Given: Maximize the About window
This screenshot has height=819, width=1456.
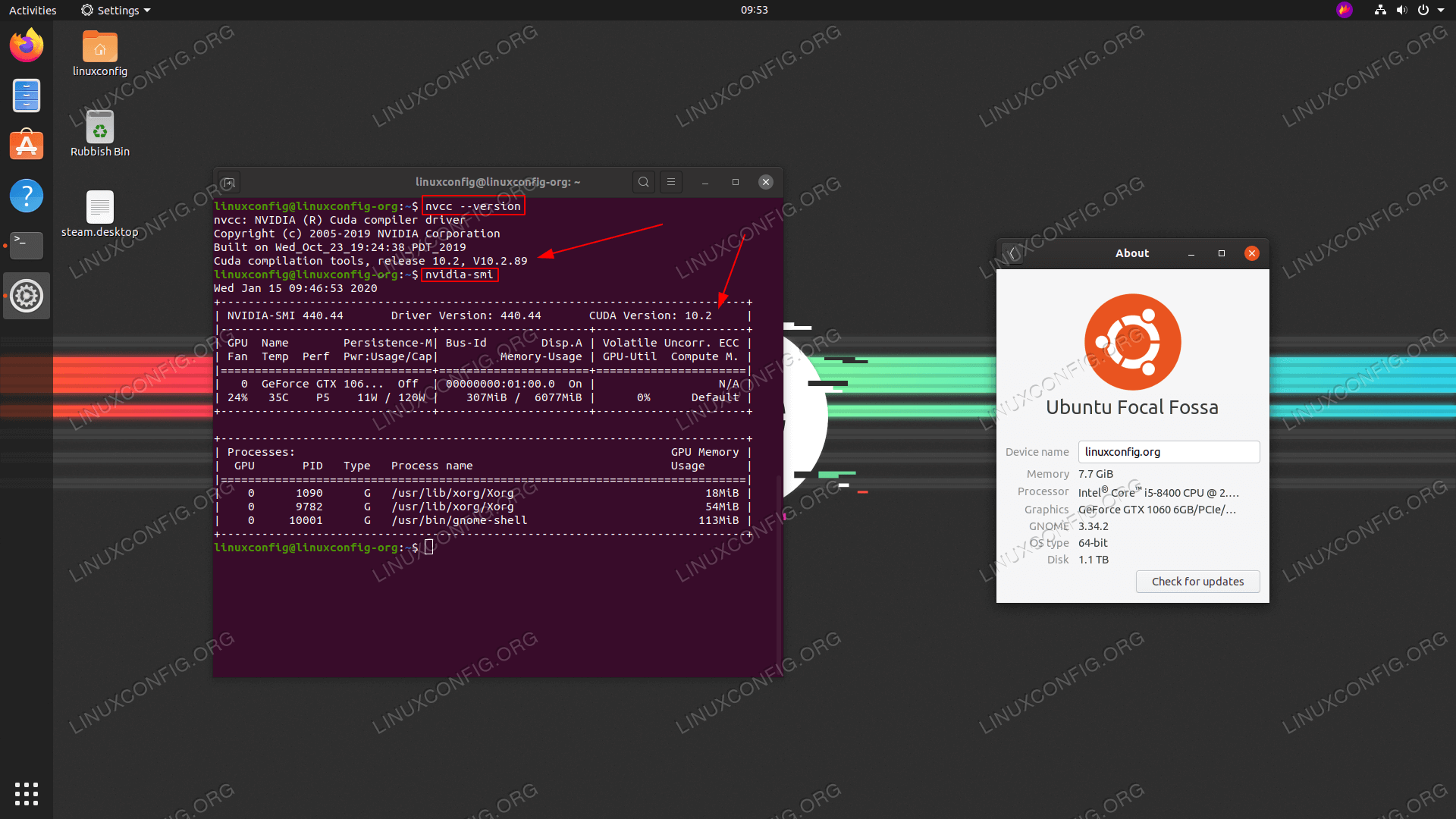Looking at the screenshot, I should click(x=1222, y=253).
